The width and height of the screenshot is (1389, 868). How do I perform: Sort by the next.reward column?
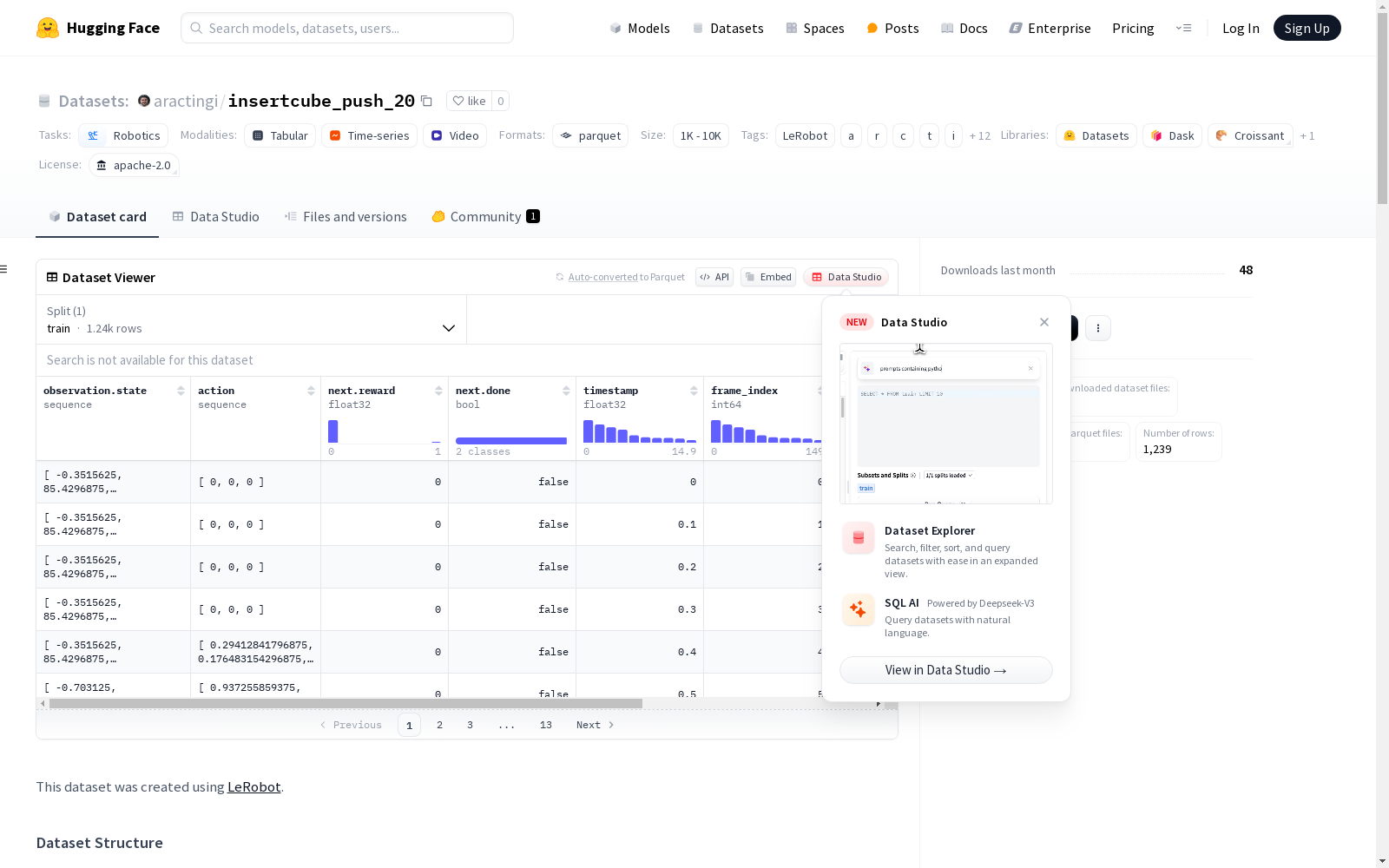(x=438, y=391)
